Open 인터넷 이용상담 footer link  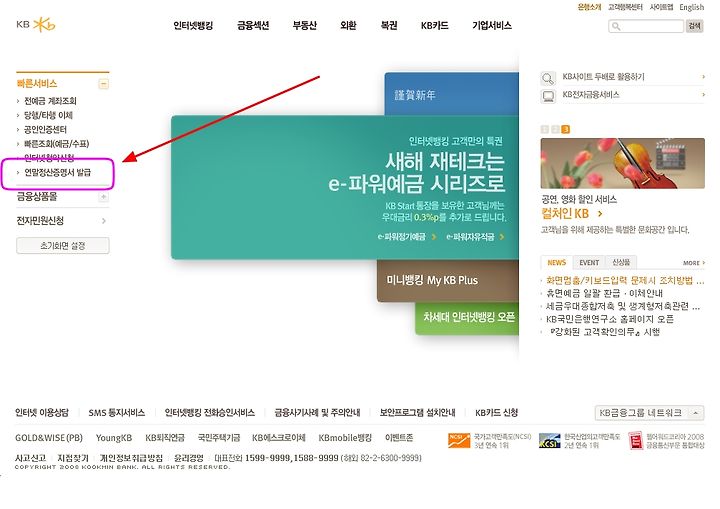(x=42, y=413)
